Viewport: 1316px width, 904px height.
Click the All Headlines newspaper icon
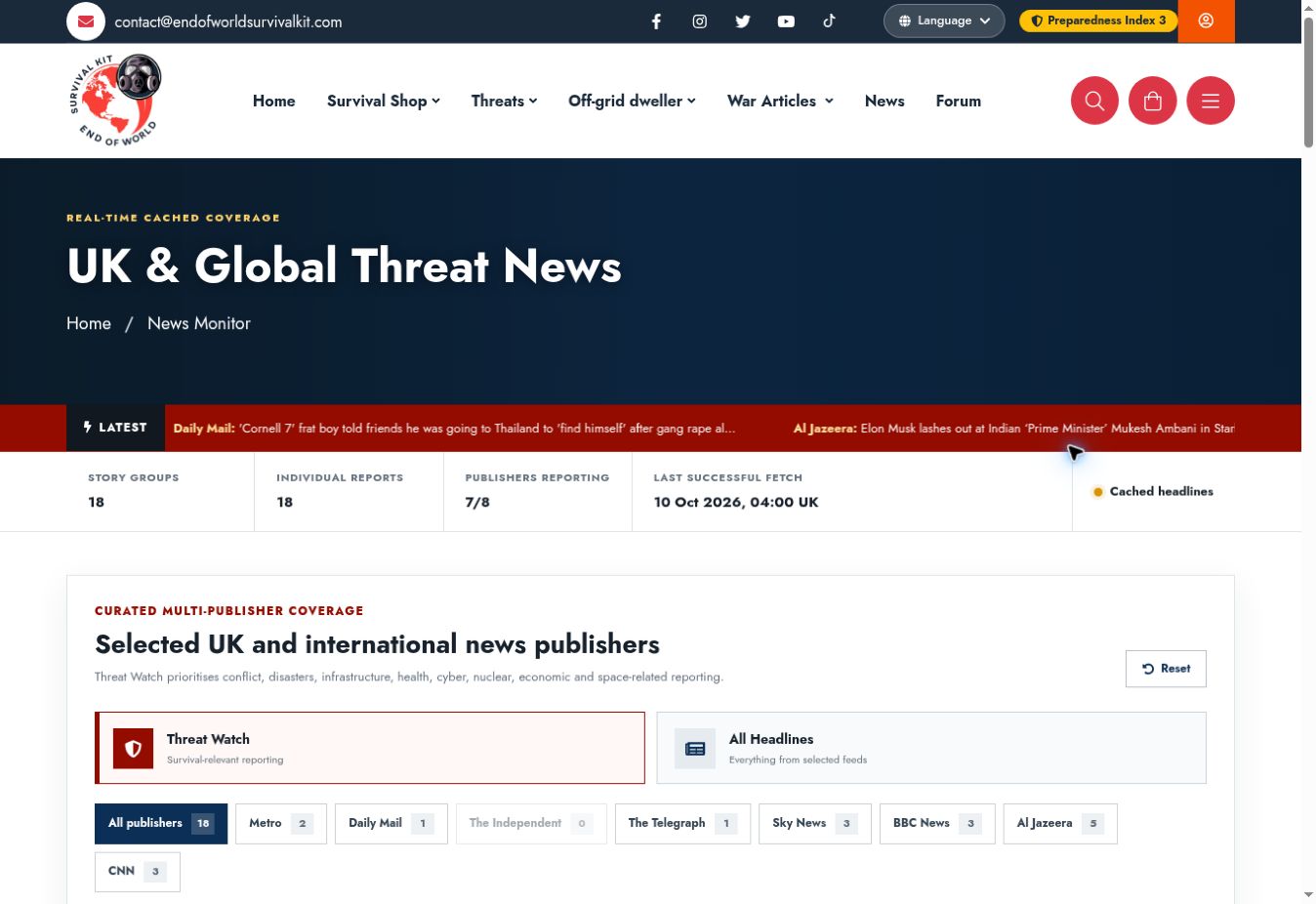coord(695,749)
